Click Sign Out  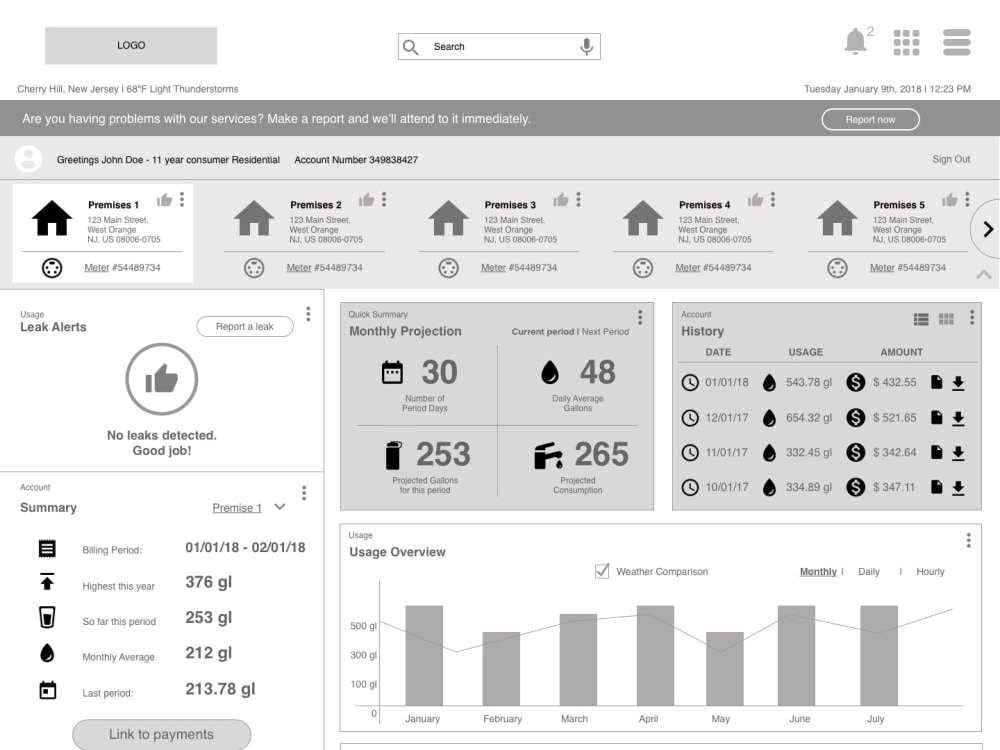[x=951, y=159]
